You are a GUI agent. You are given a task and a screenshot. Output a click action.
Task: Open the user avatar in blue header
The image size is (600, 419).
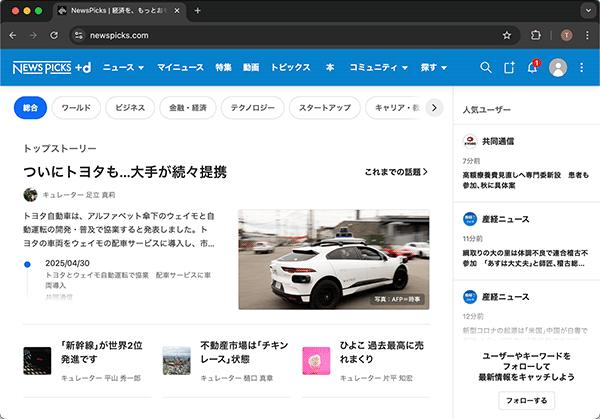coord(558,68)
